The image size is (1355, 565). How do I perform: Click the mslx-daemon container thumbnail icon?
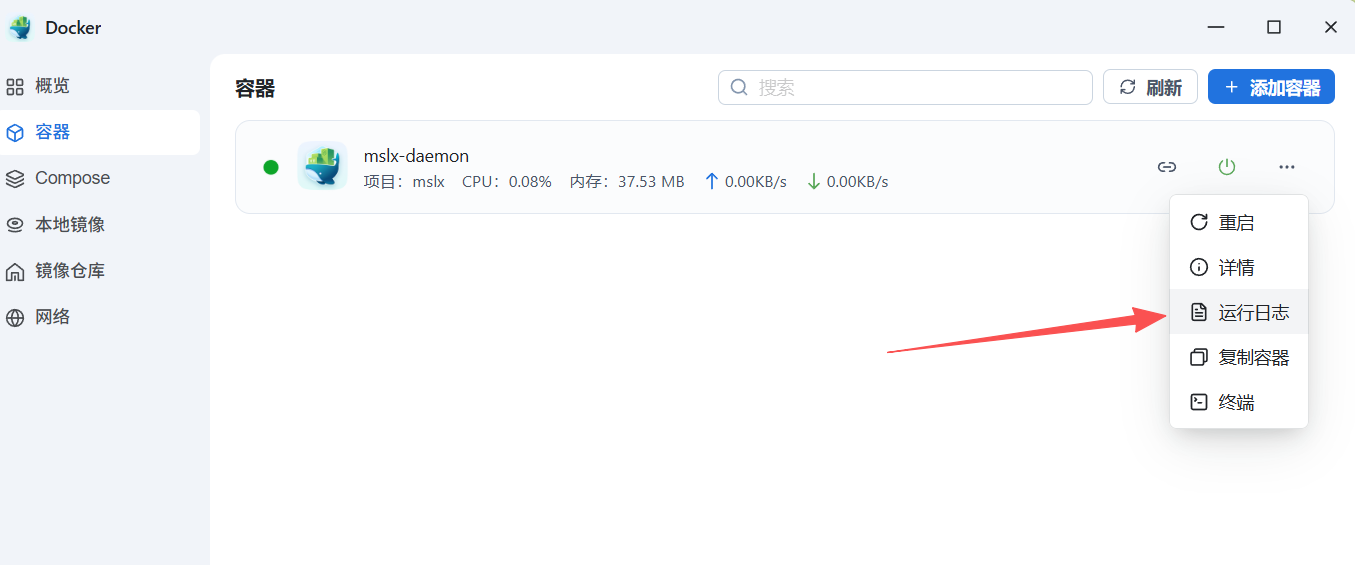(x=322, y=166)
